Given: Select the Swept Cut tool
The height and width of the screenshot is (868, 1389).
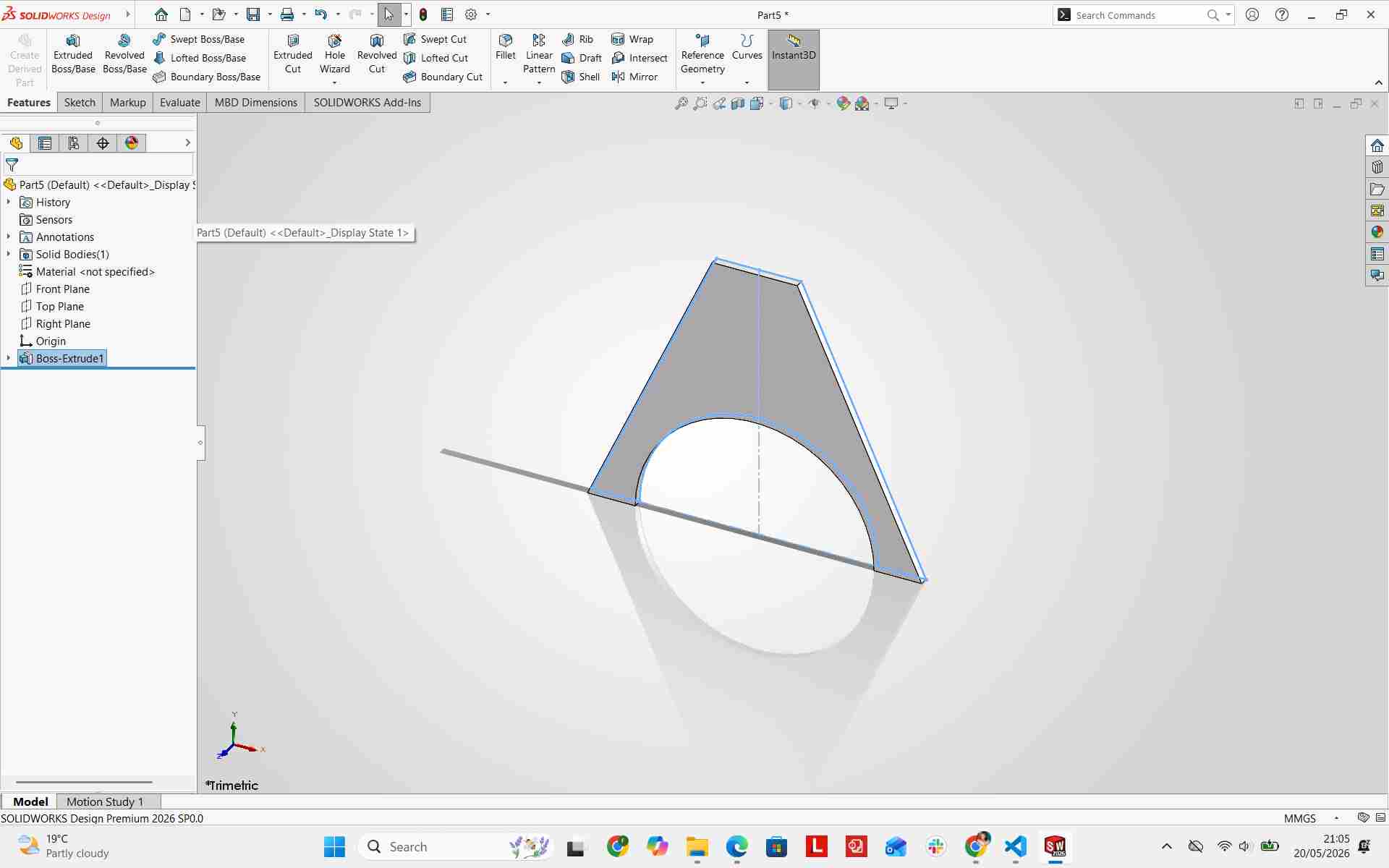Looking at the screenshot, I should (436, 39).
